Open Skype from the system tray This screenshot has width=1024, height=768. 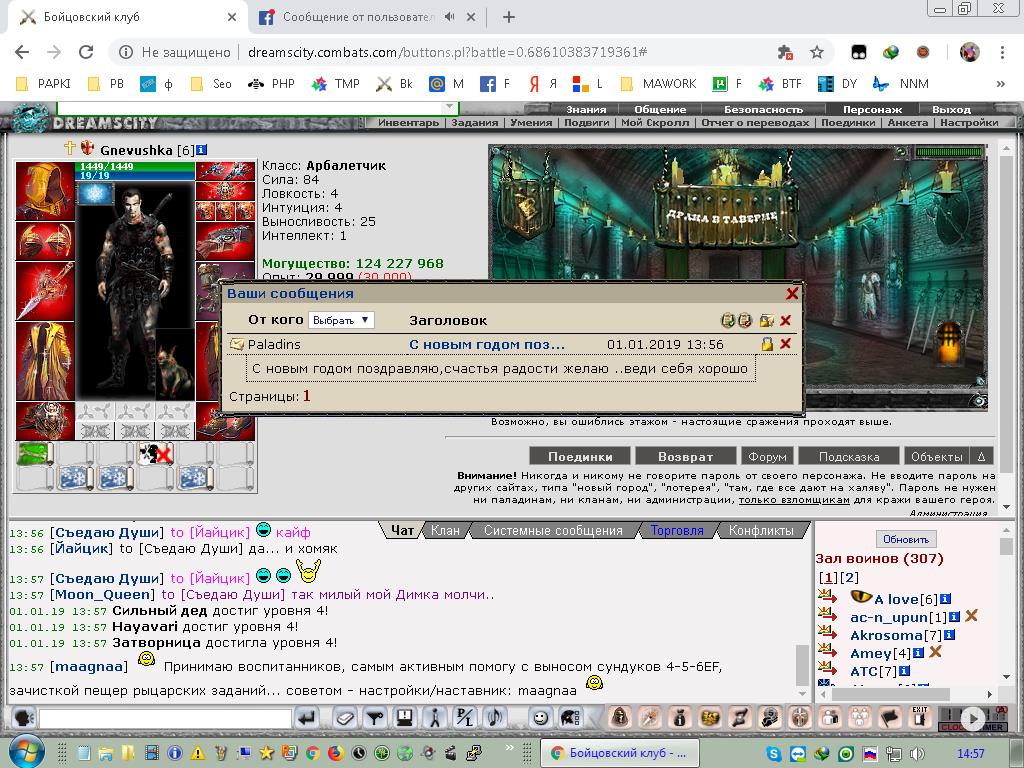tap(773, 754)
